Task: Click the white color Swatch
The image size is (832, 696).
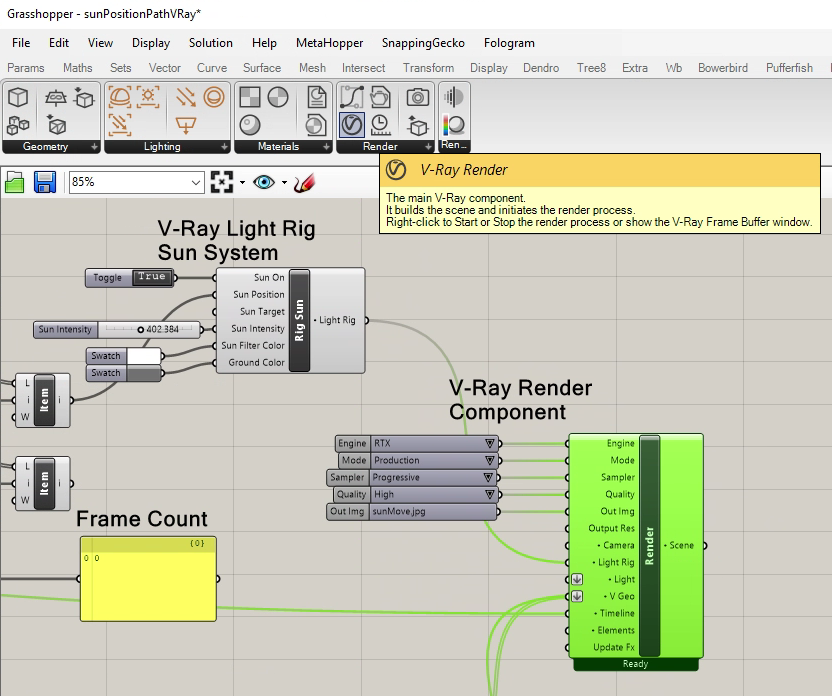Action: coord(144,356)
